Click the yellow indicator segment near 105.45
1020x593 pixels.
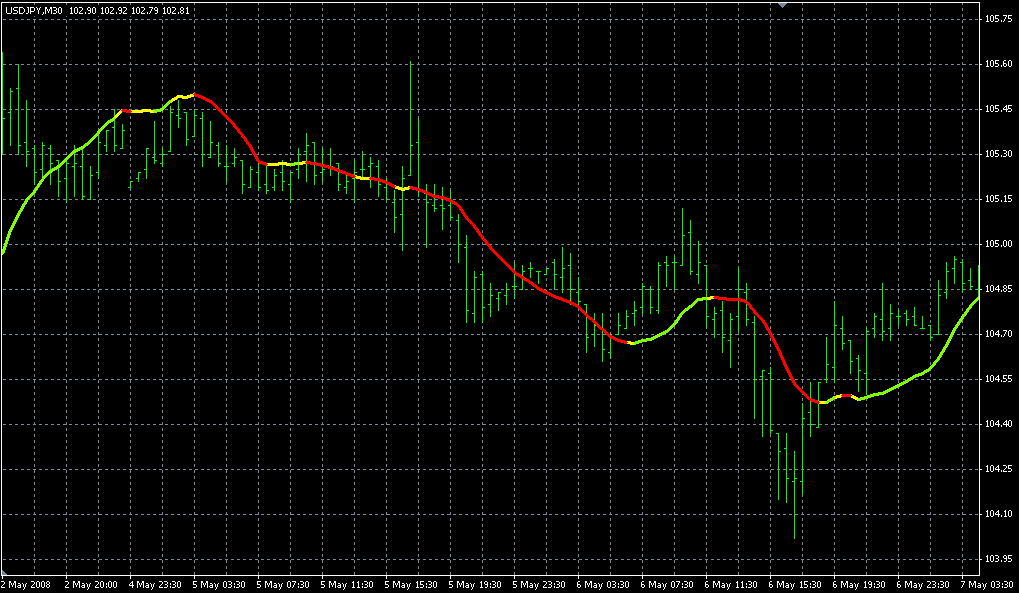point(140,111)
